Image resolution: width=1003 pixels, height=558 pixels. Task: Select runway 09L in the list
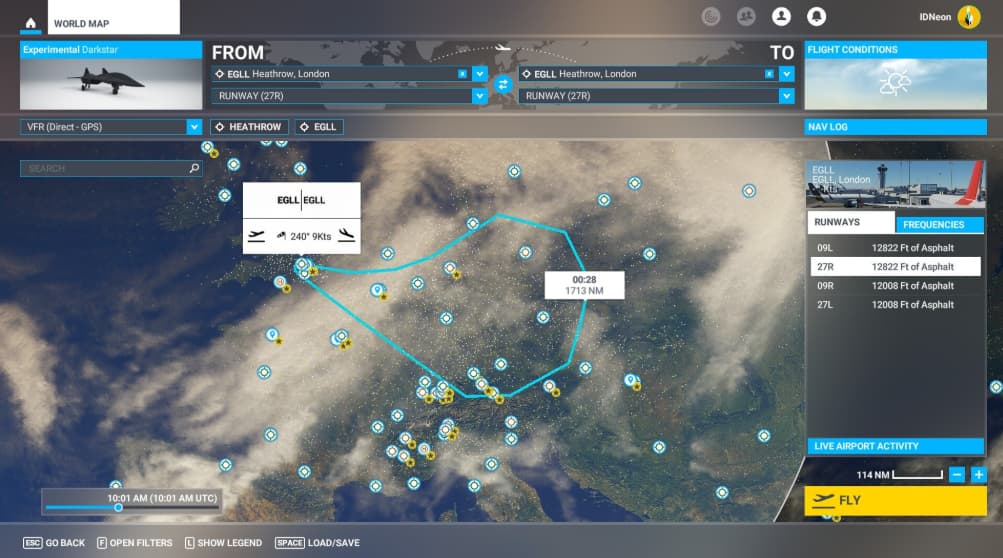pyautogui.click(x=895, y=248)
